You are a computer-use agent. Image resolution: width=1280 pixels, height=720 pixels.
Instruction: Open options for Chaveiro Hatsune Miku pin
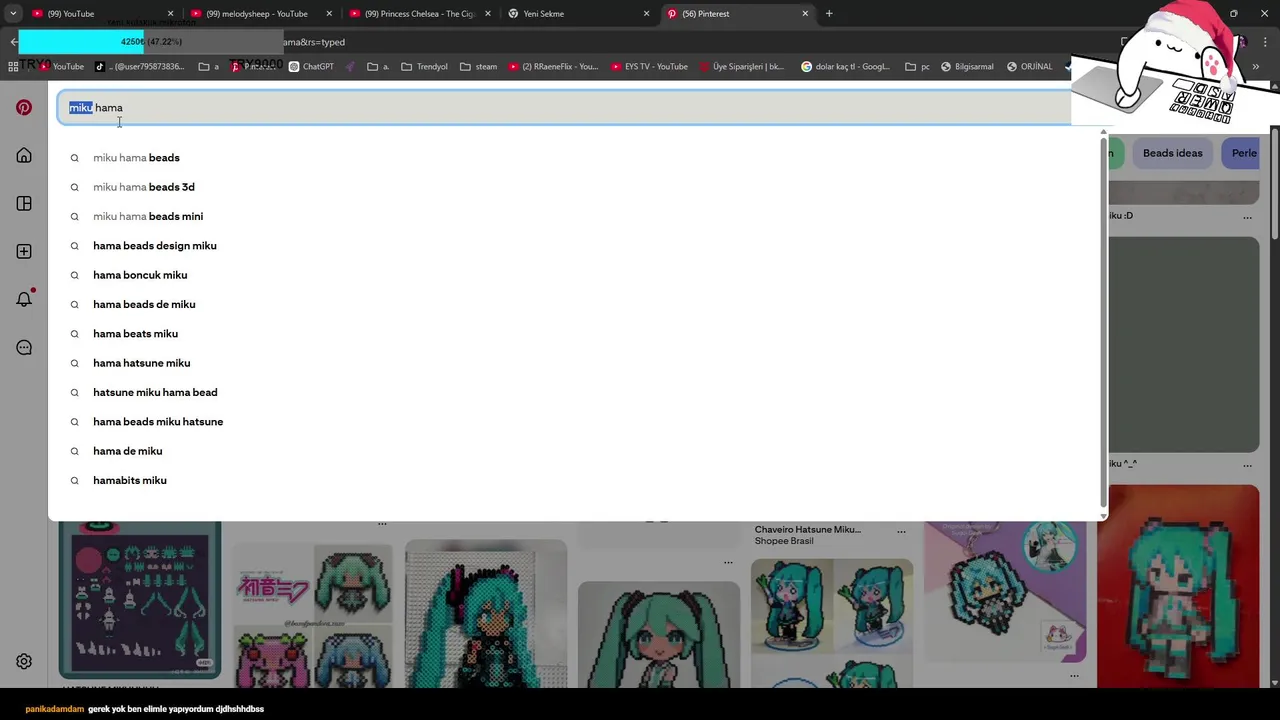click(901, 531)
